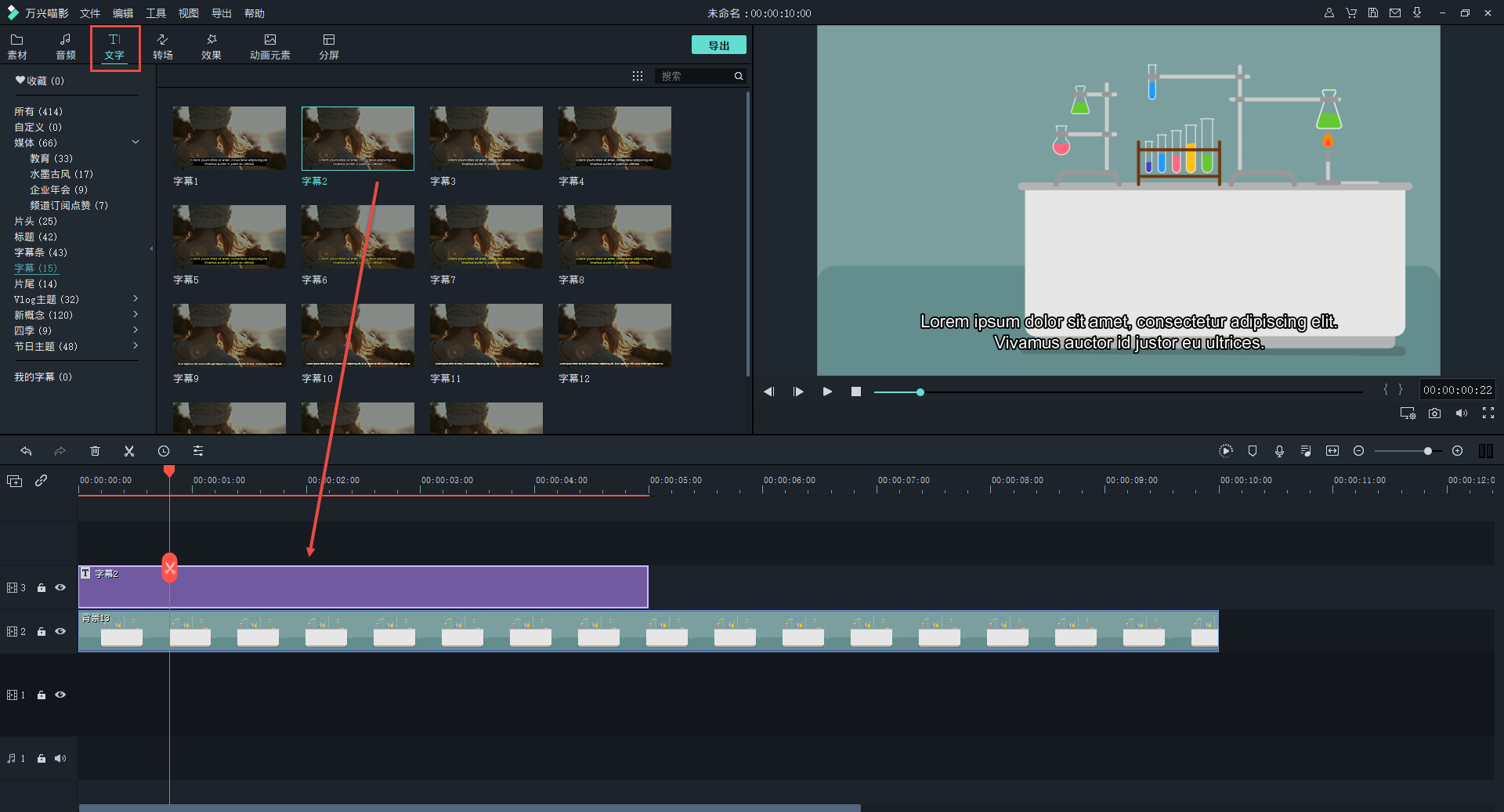Select the 字幕条 (43) category
The width and height of the screenshot is (1504, 812).
click(x=41, y=252)
